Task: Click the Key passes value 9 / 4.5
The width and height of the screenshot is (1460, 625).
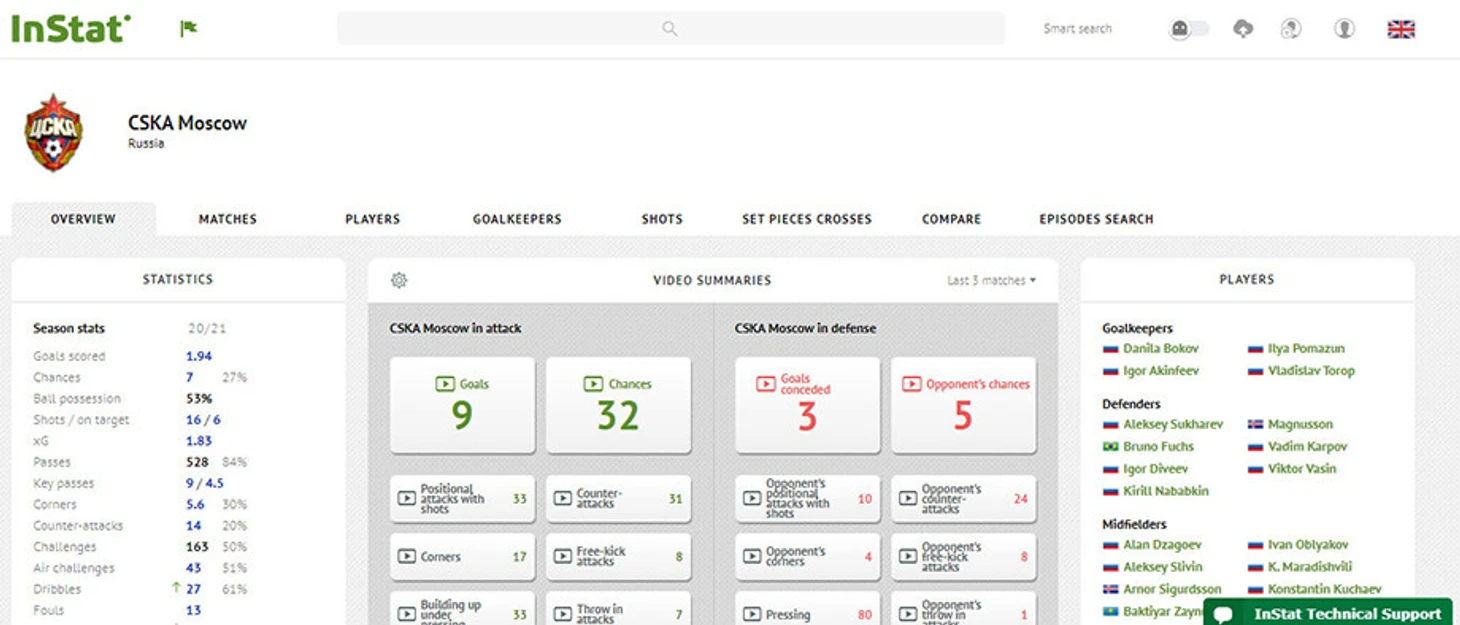Action: click(205, 483)
